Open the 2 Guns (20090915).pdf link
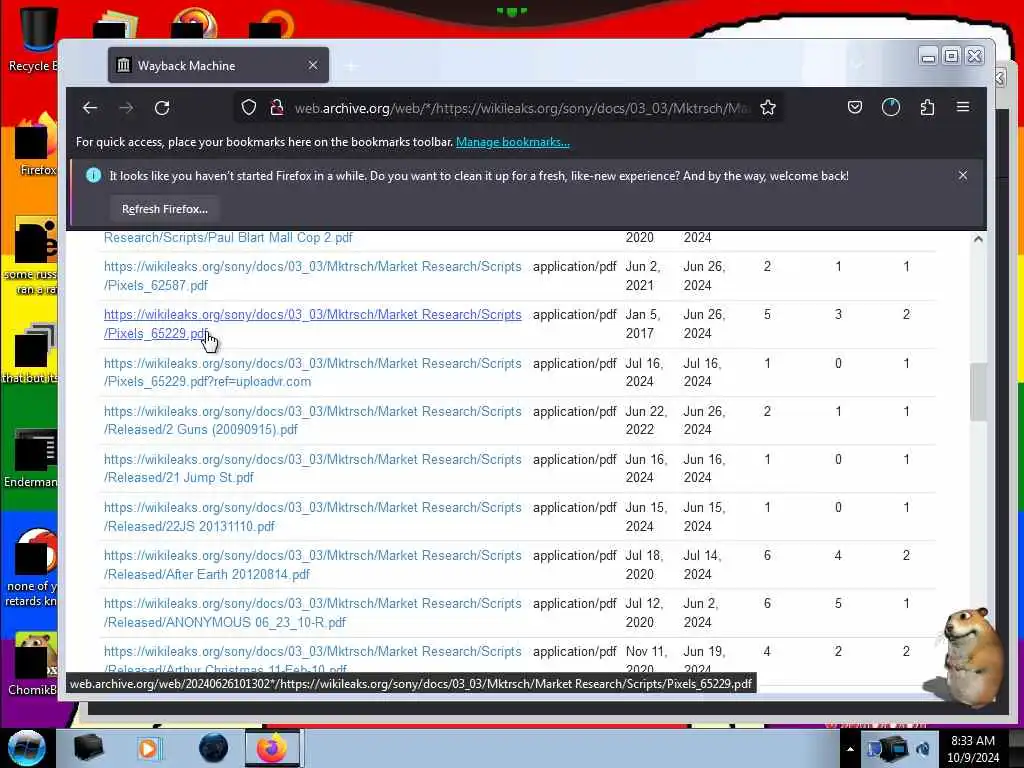 312,421
